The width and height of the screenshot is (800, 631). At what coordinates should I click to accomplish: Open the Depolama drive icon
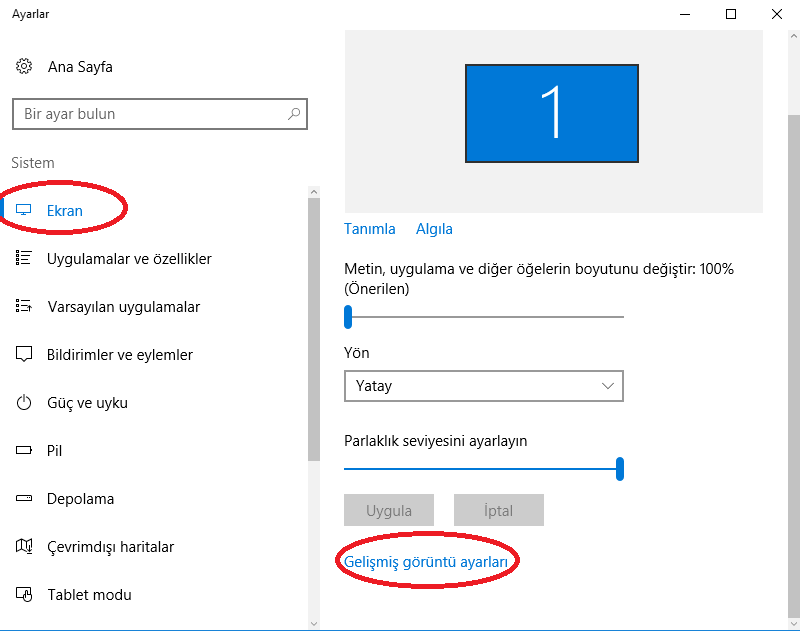tap(23, 498)
